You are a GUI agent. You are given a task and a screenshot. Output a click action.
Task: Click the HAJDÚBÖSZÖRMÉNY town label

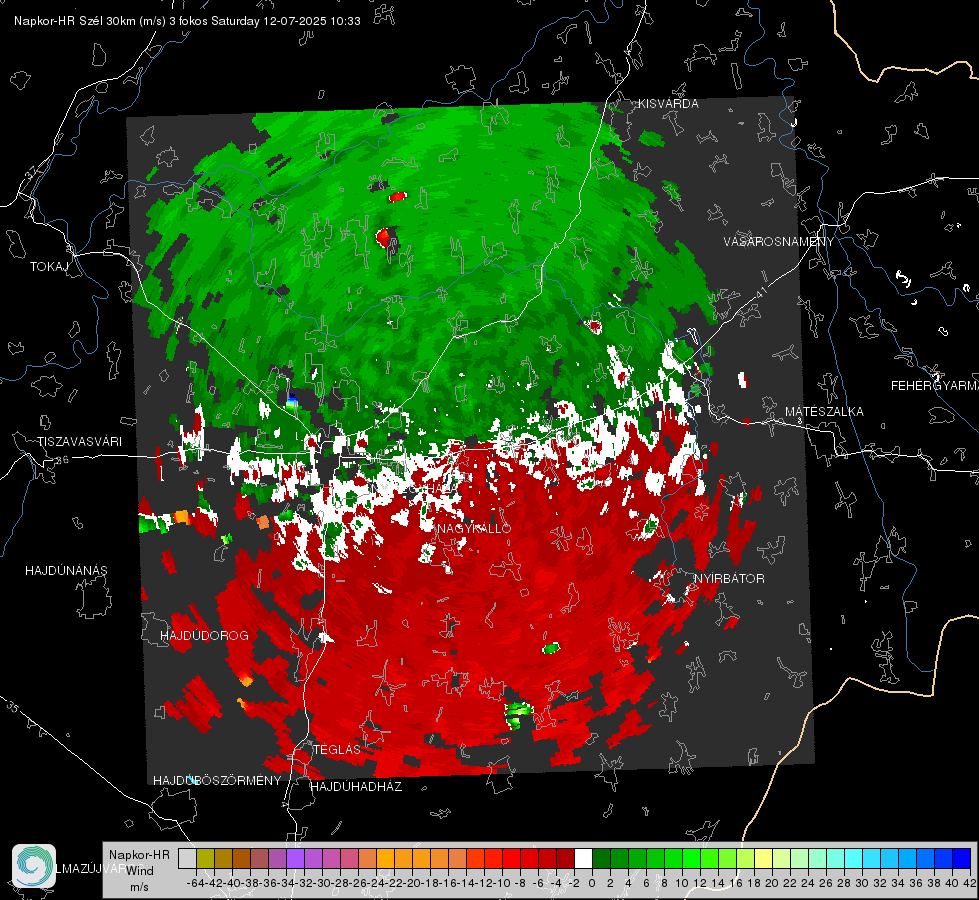217,781
